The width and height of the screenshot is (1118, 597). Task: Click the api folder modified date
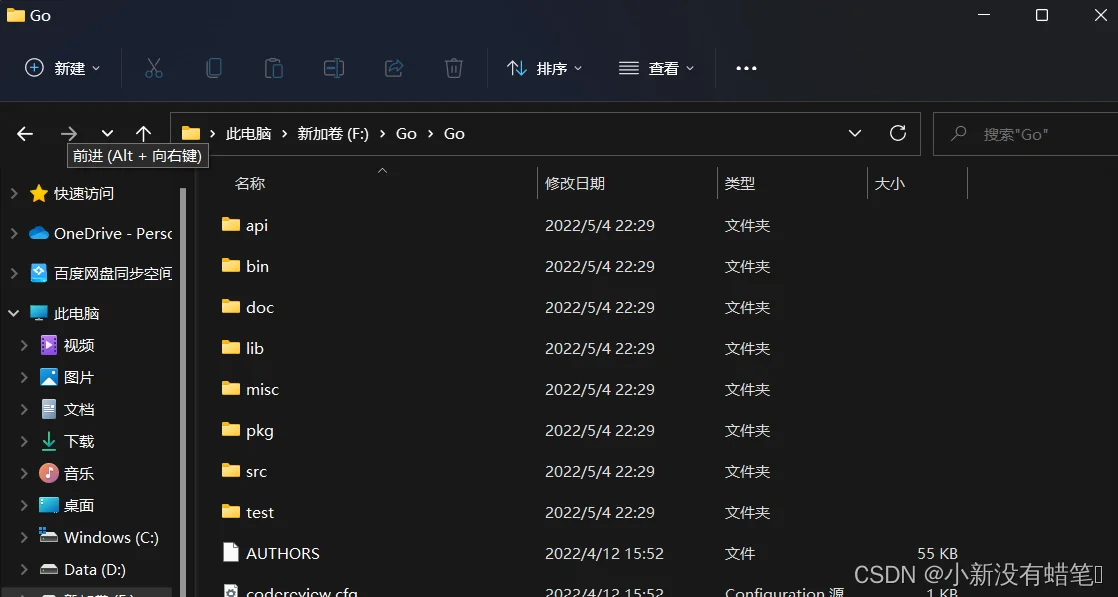click(x=600, y=225)
